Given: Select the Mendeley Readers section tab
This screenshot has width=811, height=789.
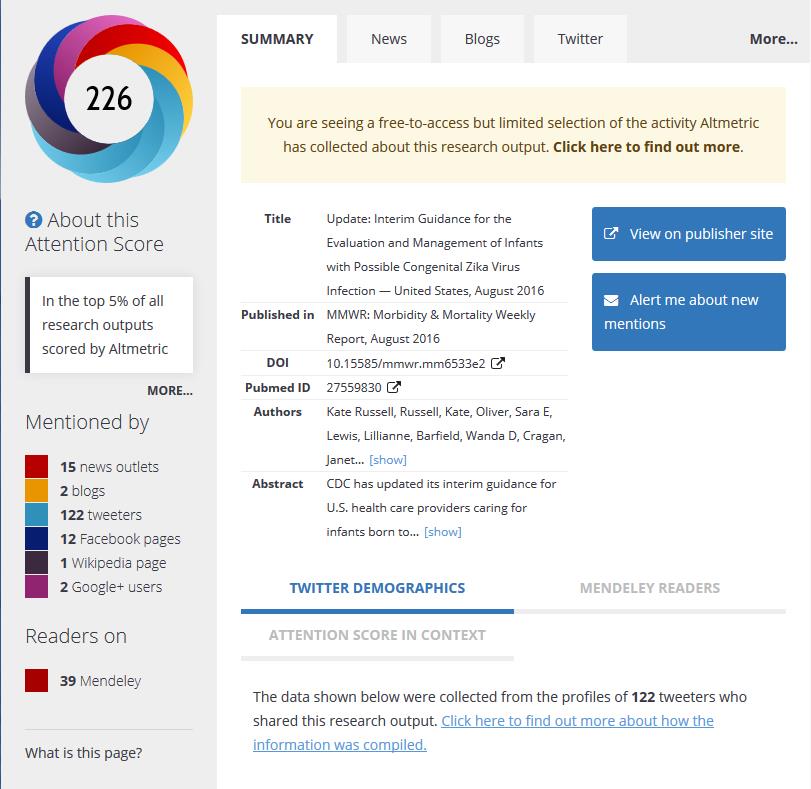Looking at the screenshot, I should coord(649,588).
